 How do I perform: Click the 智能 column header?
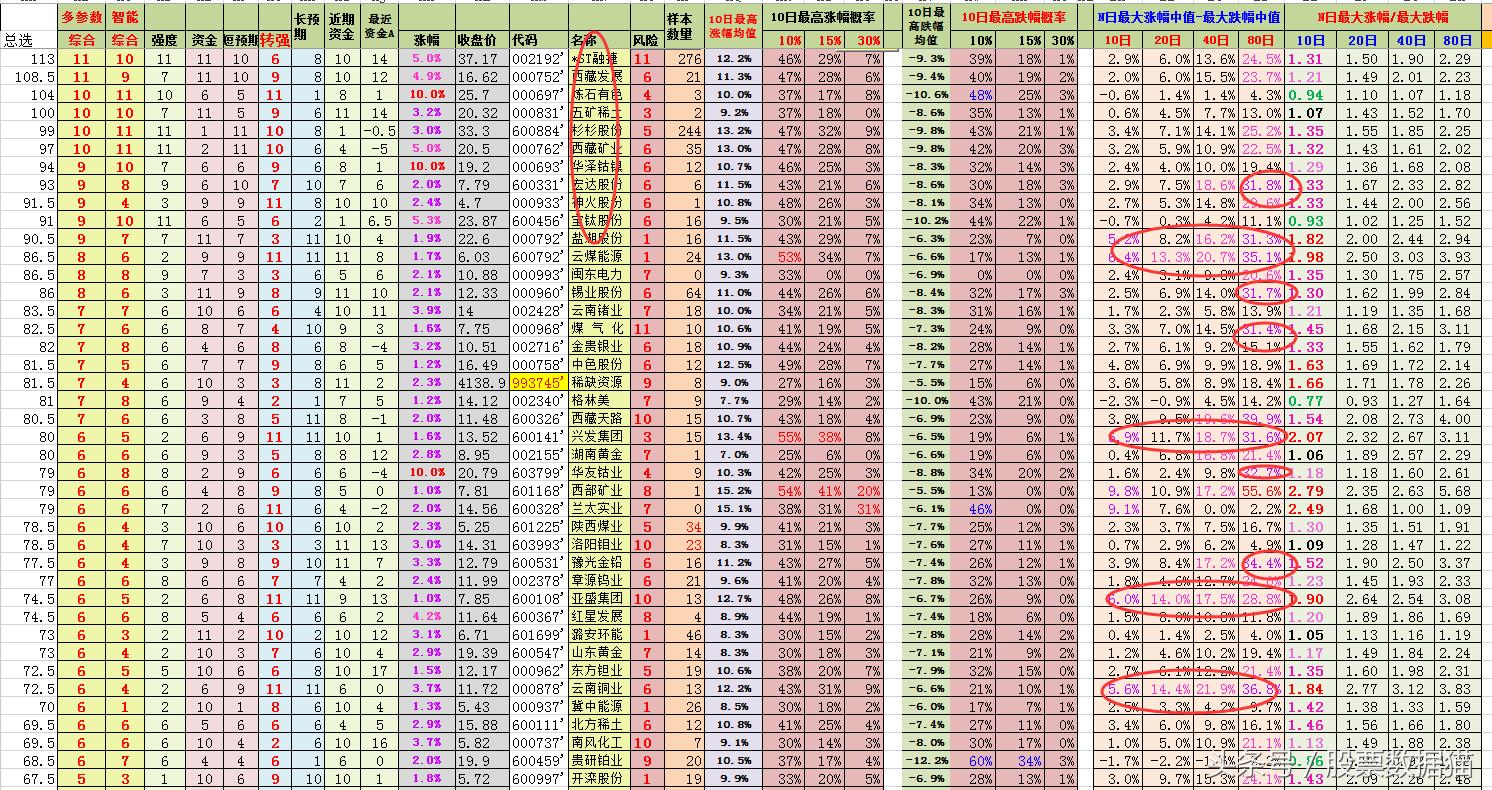126,17
